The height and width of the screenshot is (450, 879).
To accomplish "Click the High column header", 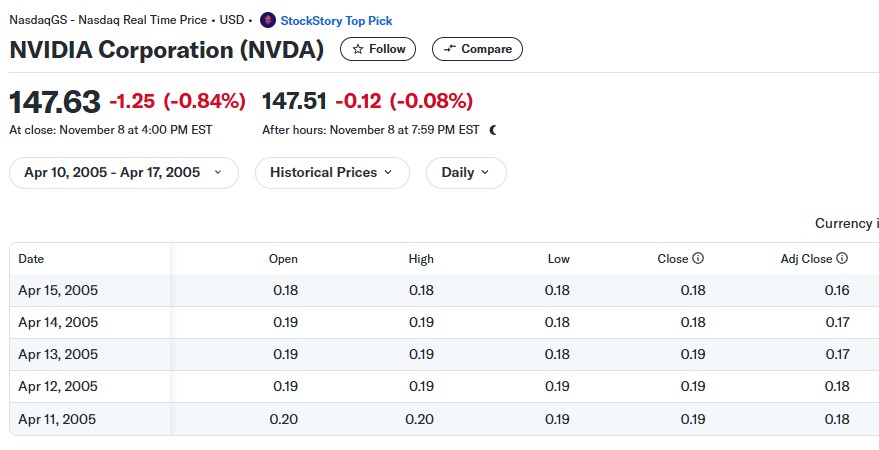I will [421, 259].
